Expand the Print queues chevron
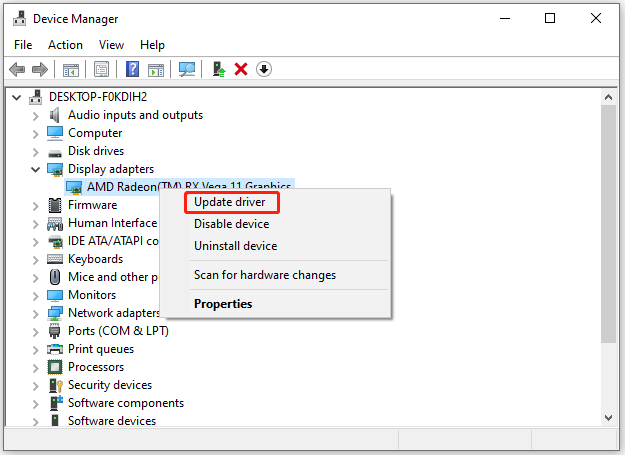Screen dimensions: 625x455 tap(35, 350)
